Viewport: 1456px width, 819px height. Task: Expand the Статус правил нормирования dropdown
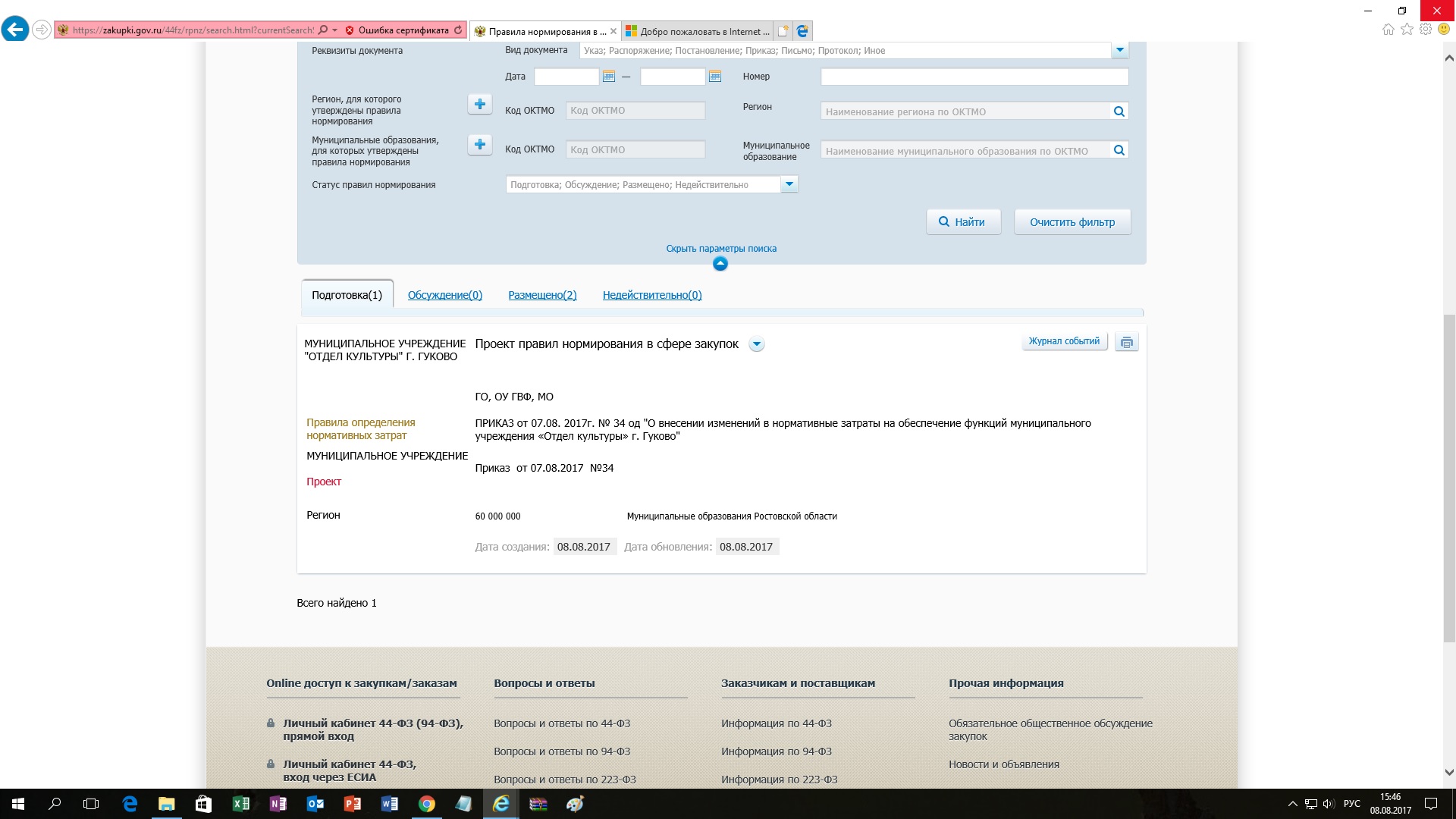(789, 184)
